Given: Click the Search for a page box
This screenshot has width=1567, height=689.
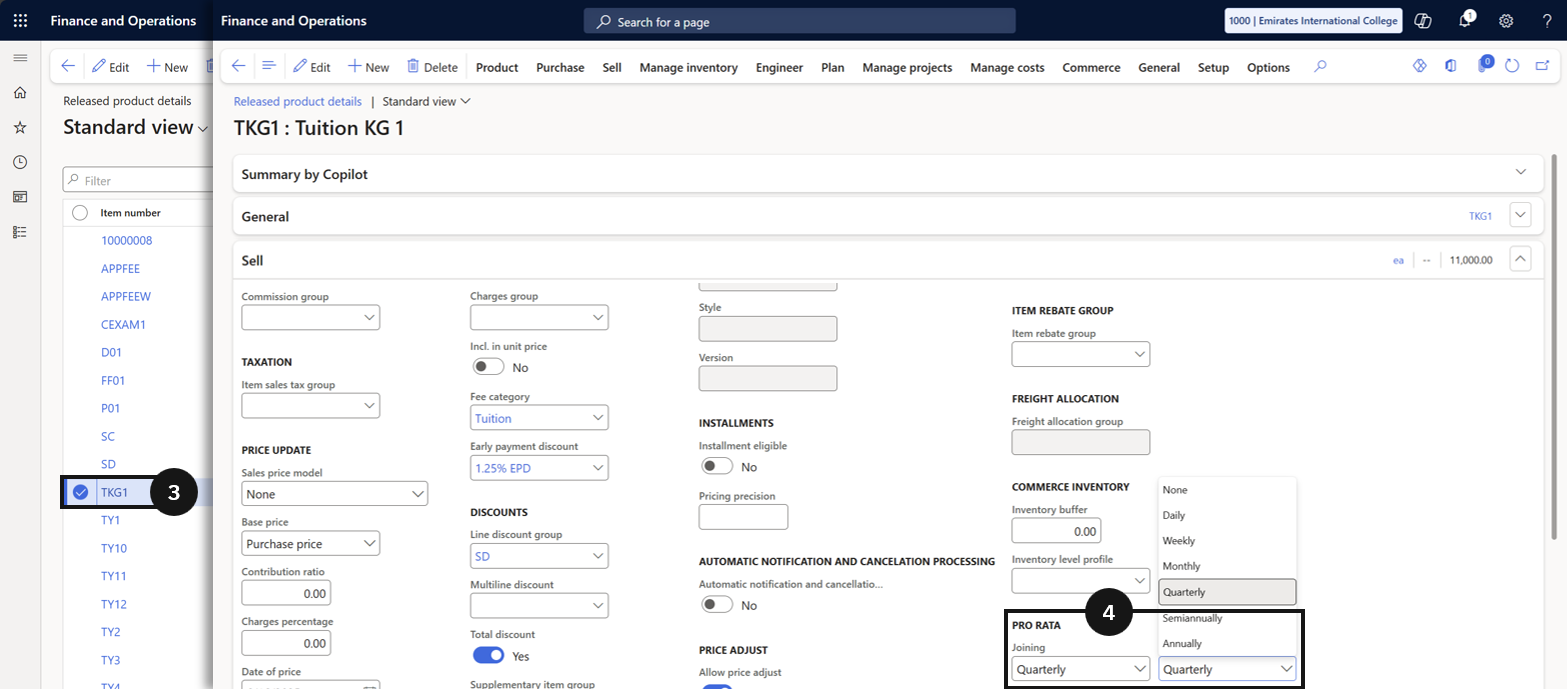Looking at the screenshot, I should click(x=800, y=20).
